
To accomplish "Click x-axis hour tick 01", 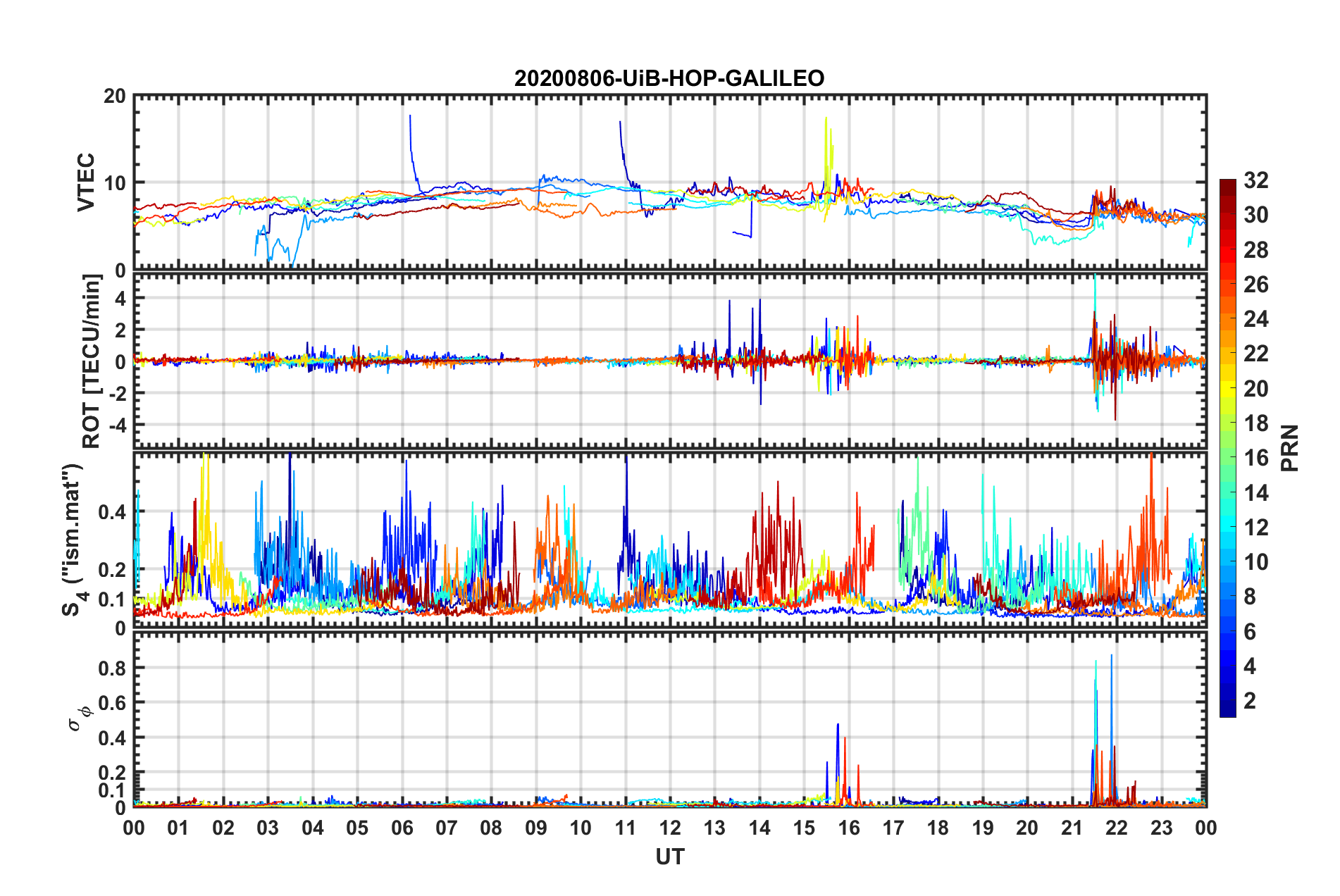I will 178,828.
